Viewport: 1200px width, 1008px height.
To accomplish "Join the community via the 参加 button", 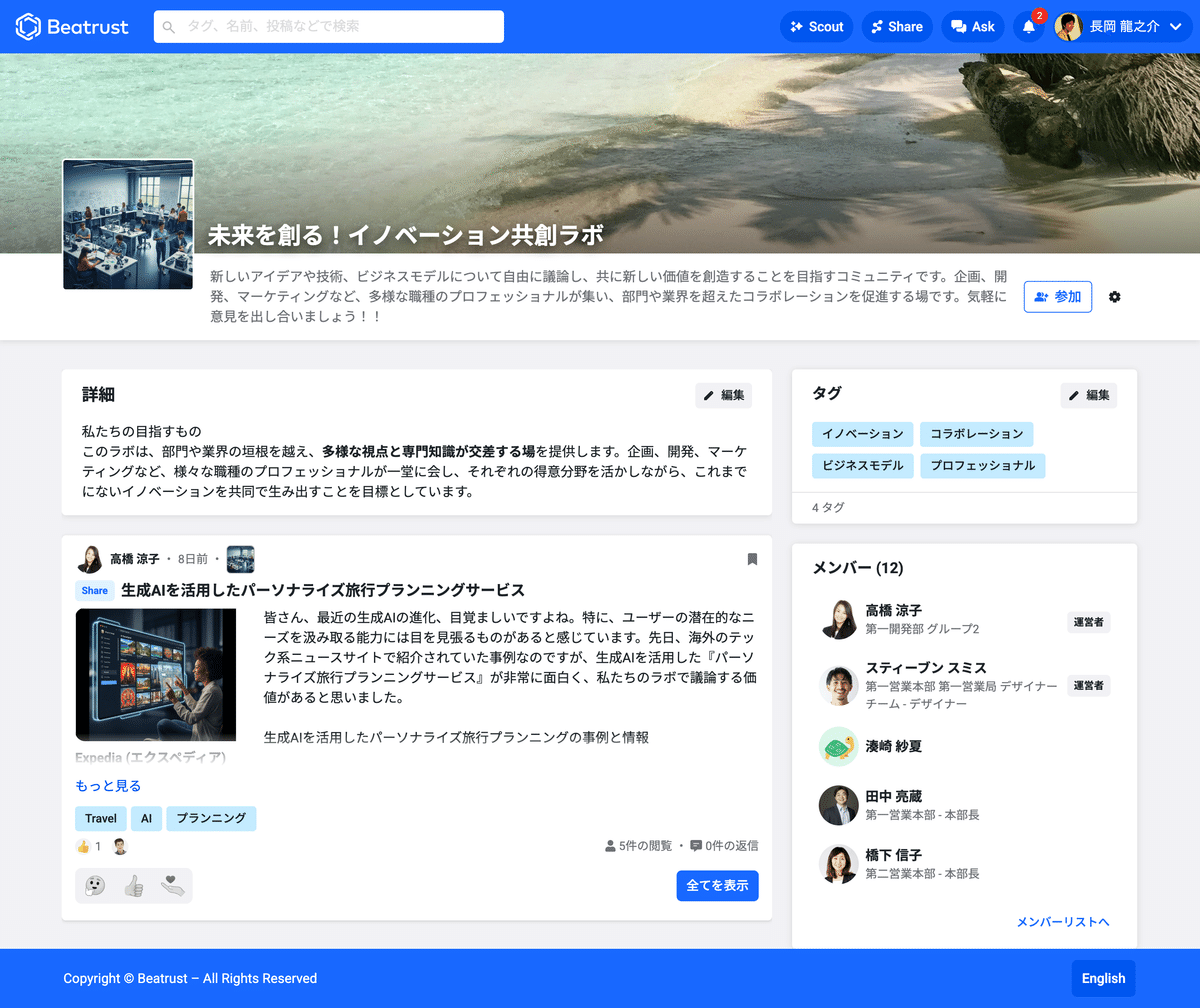I will point(1057,296).
